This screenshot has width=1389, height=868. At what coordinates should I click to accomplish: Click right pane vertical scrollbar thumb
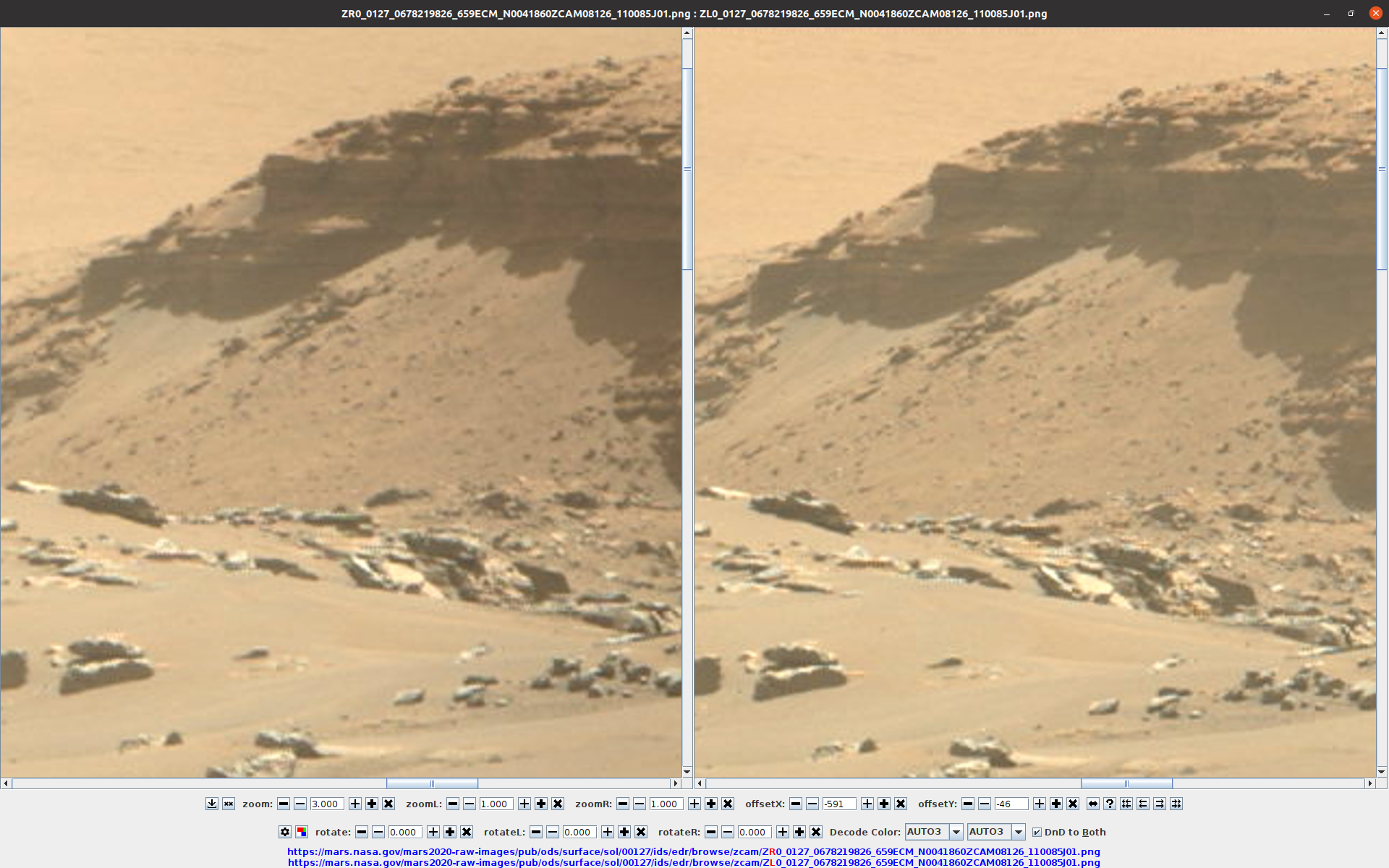(x=1382, y=169)
